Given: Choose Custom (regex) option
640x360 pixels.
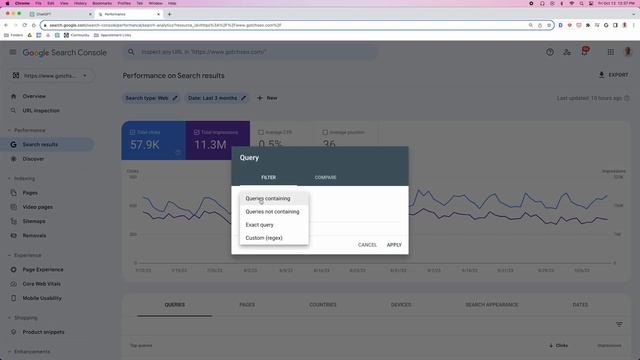Looking at the screenshot, I should (x=274, y=238).
